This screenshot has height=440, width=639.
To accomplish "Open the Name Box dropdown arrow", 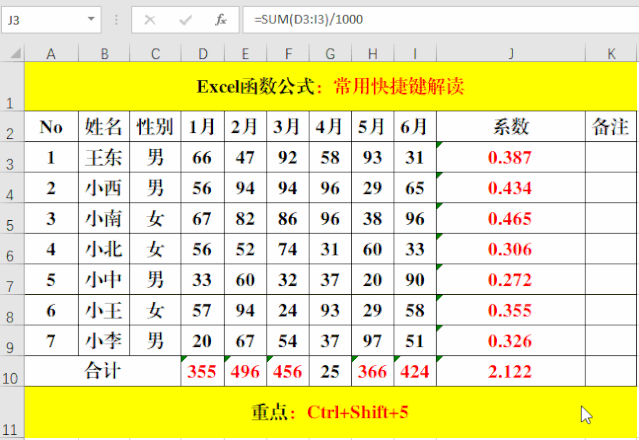I will pos(91,19).
